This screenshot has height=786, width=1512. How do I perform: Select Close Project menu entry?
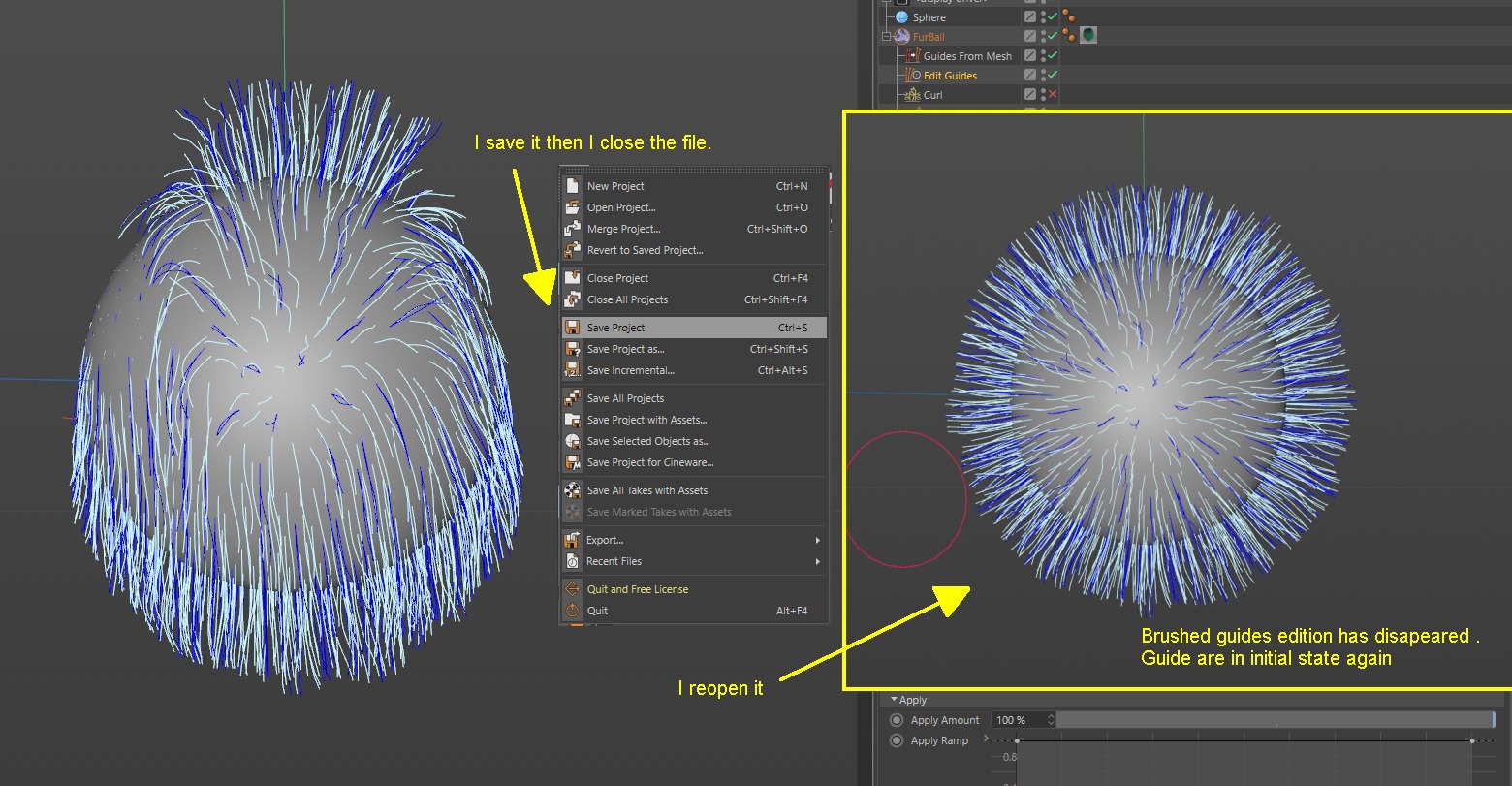[617, 278]
